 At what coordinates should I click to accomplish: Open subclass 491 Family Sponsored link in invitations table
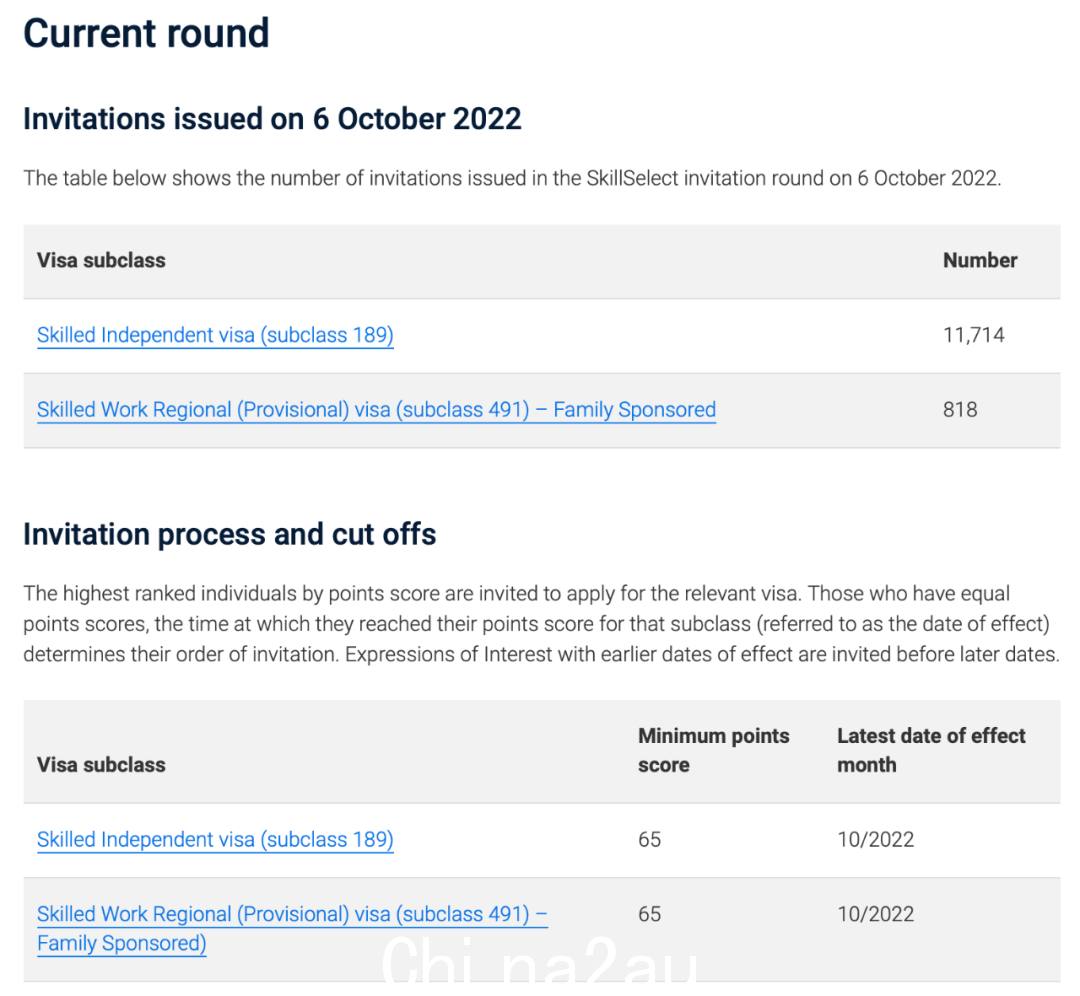[x=376, y=410]
